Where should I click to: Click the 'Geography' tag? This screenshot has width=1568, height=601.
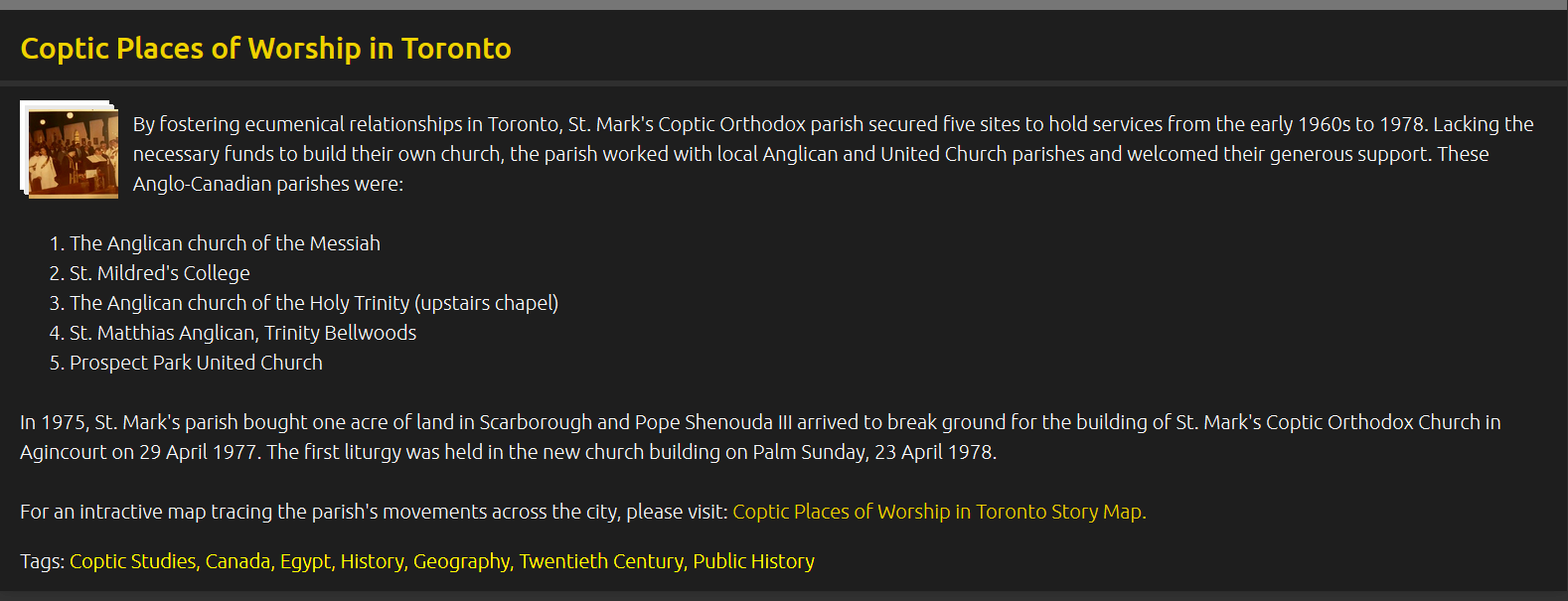tap(461, 561)
